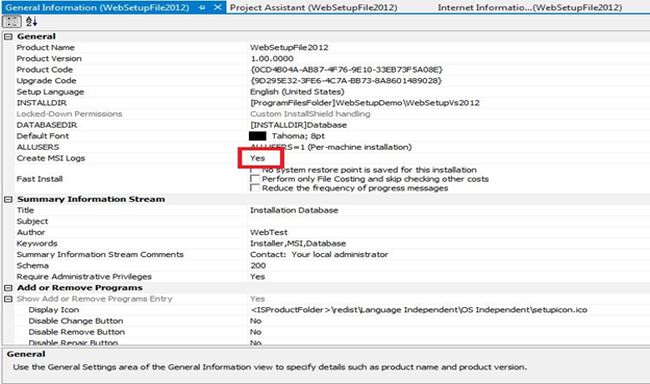
Task: Open Setup Language value English (United States)
Action: (297, 92)
